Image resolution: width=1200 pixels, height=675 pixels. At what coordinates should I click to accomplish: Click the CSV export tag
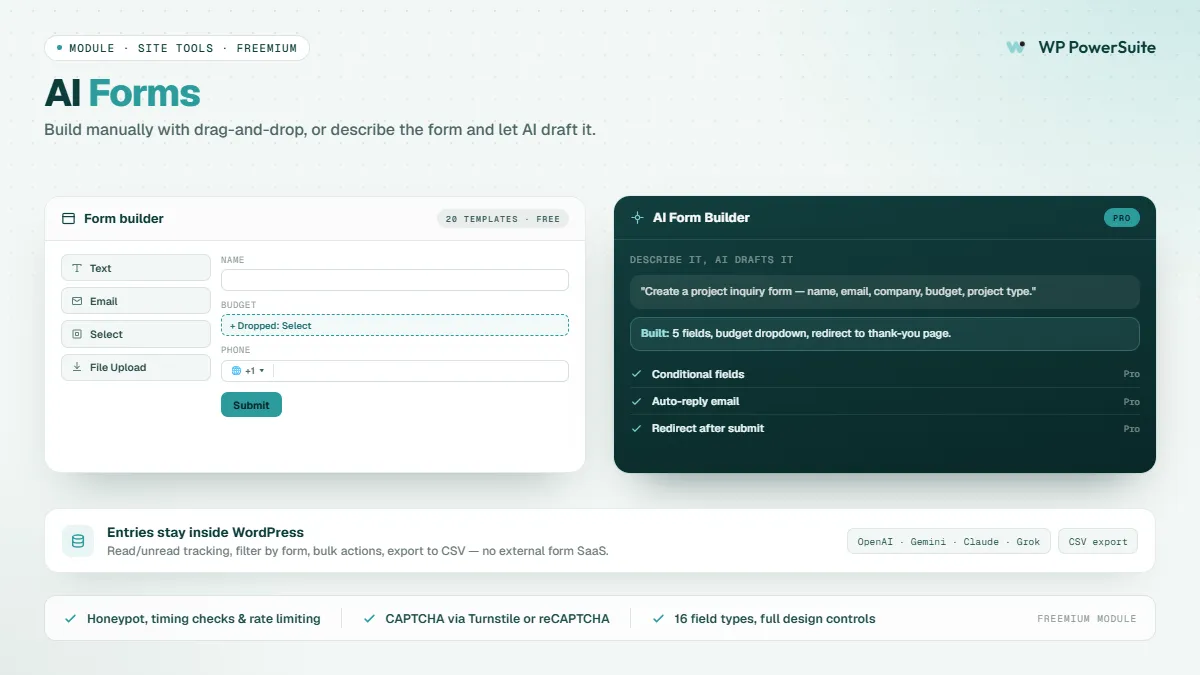coord(1098,541)
